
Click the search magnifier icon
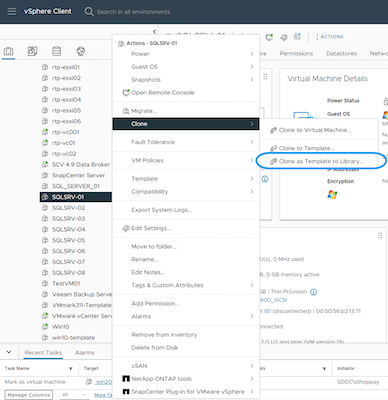click(89, 12)
